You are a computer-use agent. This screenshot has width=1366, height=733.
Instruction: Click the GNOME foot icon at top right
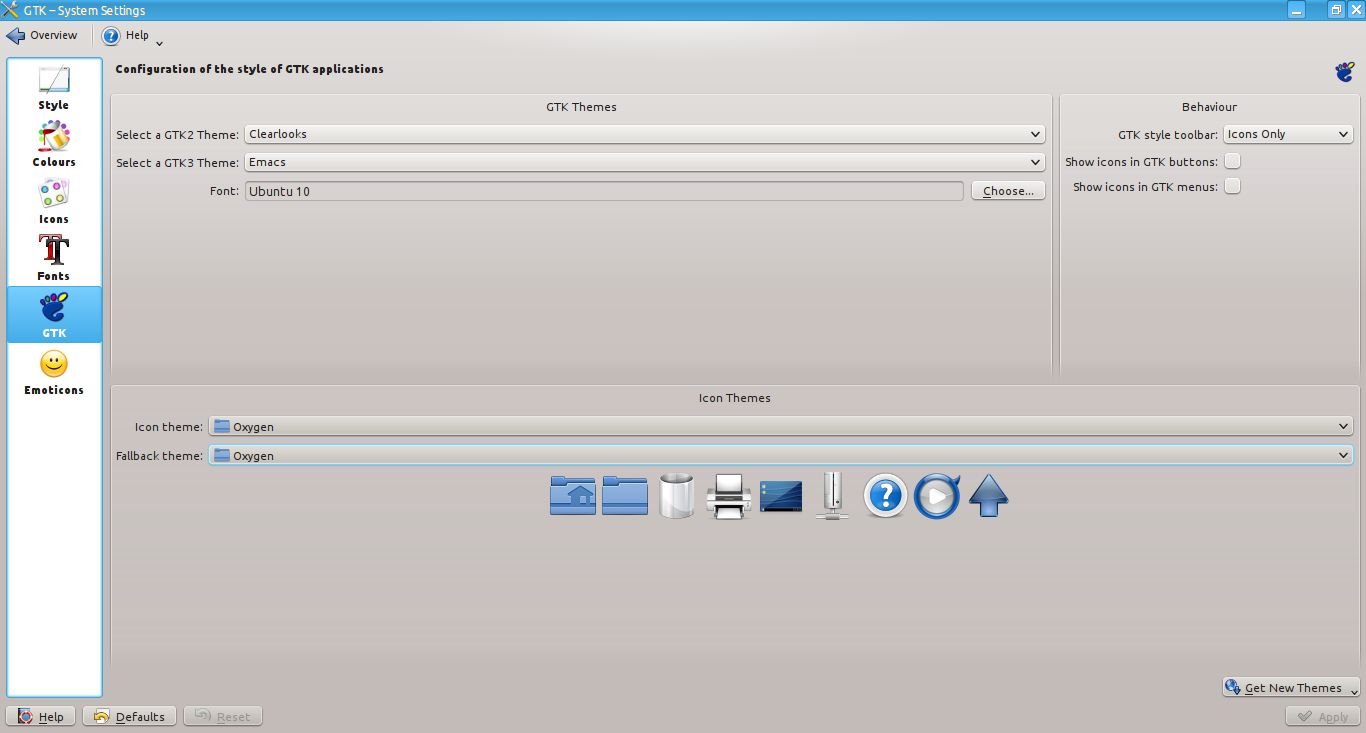[1345, 71]
